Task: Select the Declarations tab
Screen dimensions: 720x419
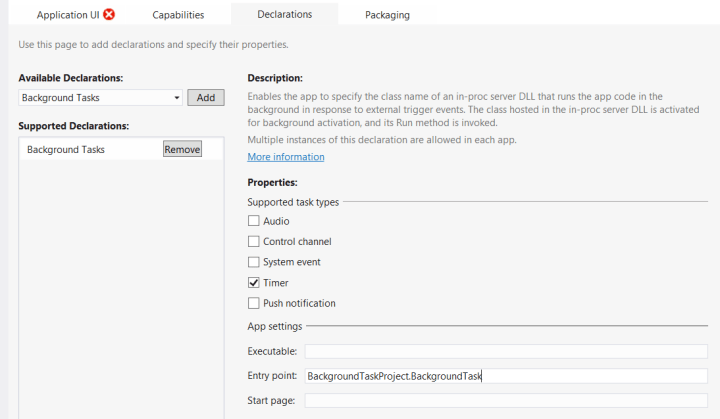Action: point(284,15)
